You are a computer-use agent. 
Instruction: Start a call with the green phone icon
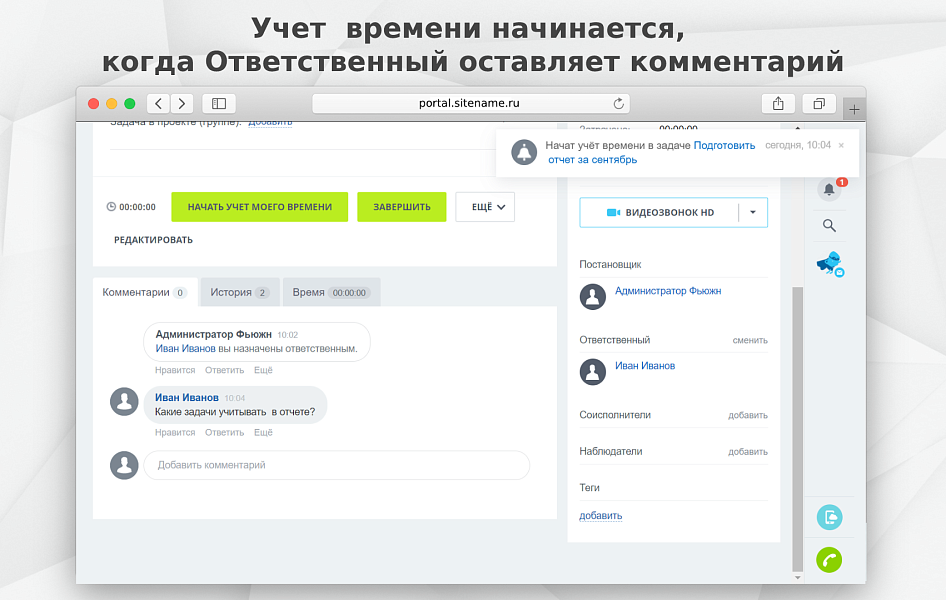tap(828, 560)
